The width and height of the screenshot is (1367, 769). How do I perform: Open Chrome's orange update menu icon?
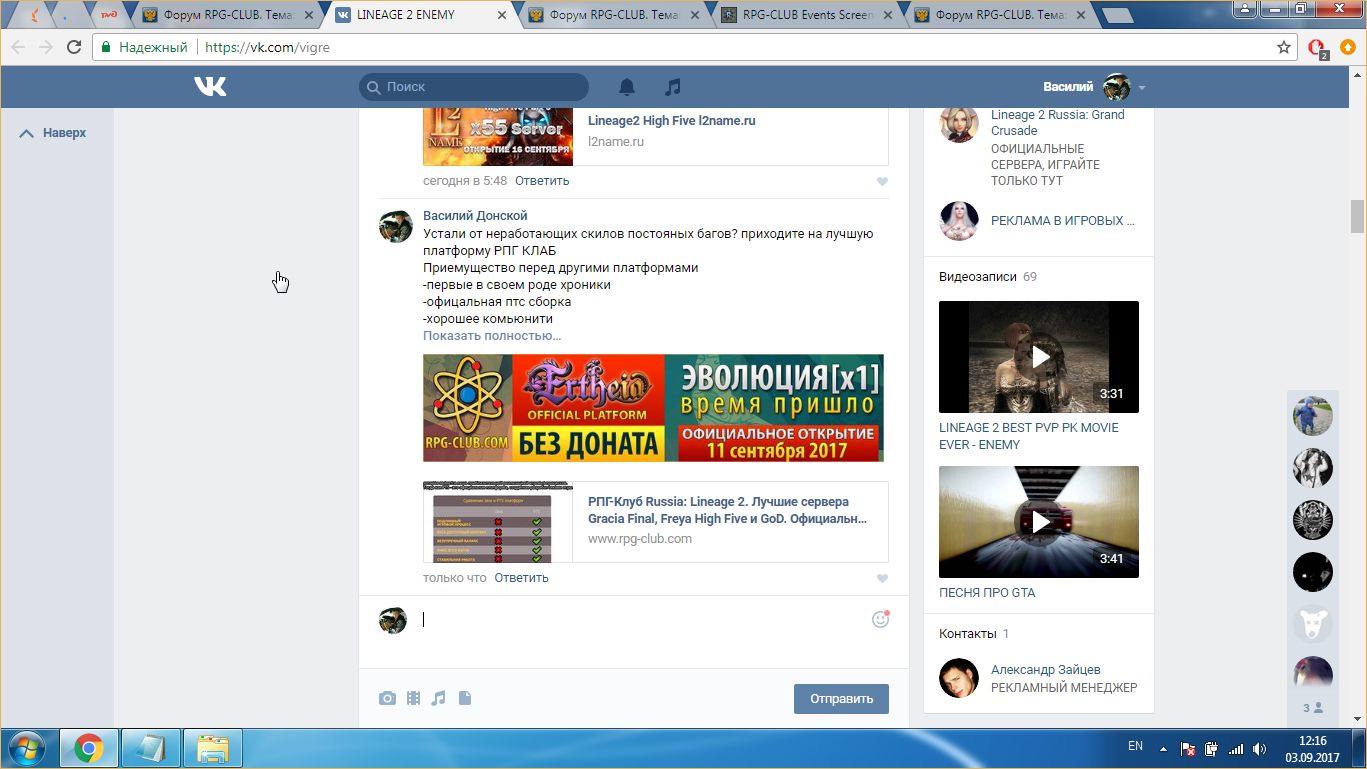[x=1347, y=47]
